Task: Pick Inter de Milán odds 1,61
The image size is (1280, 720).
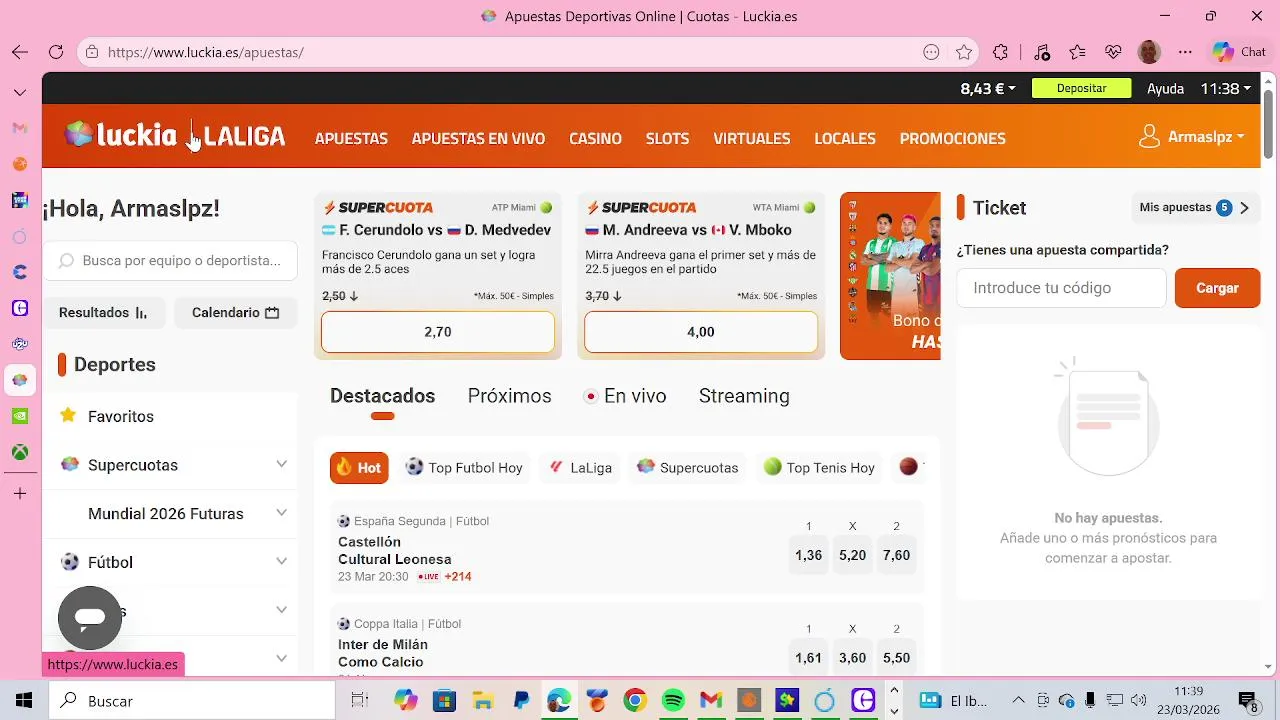Action: [808, 658]
